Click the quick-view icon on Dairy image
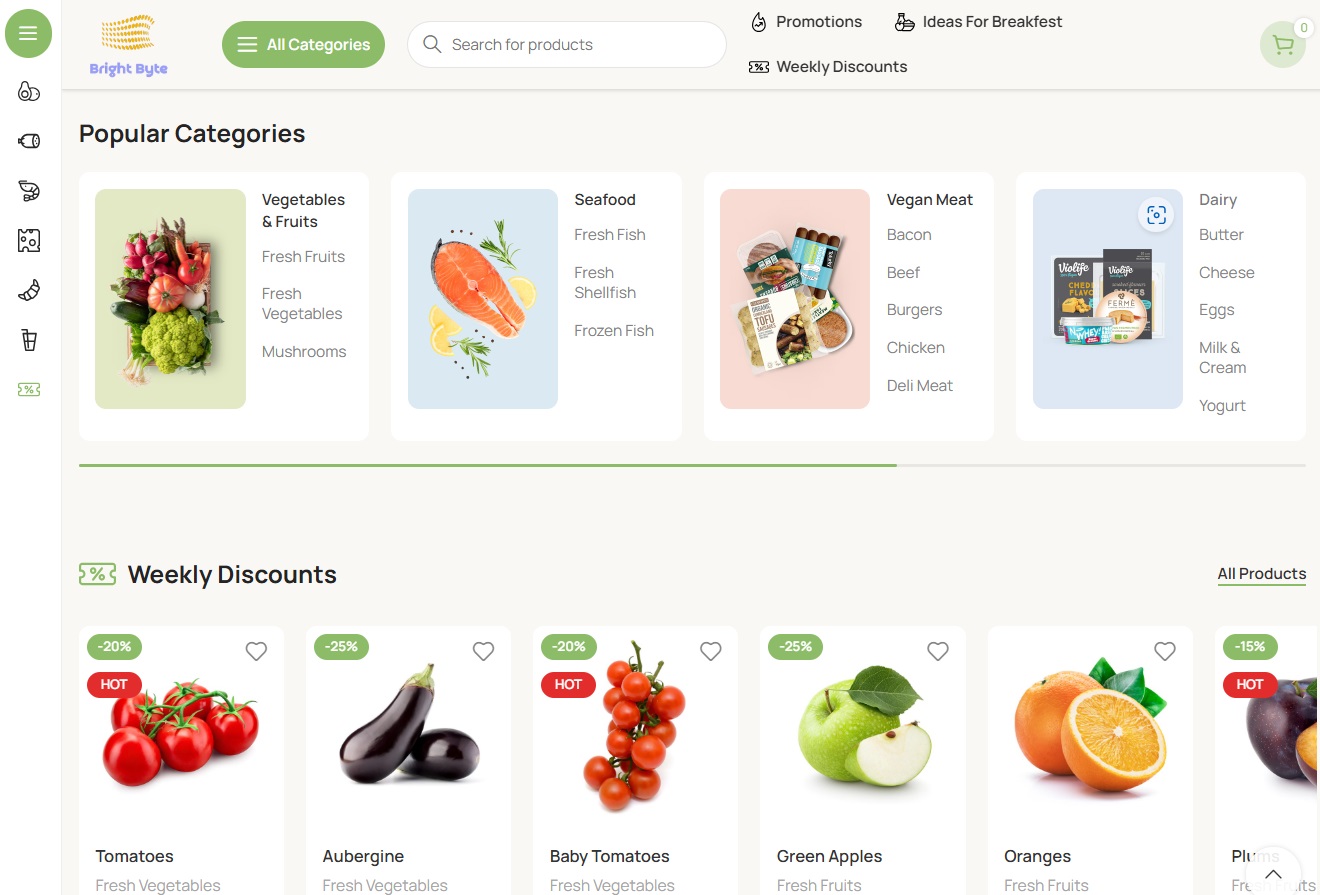This screenshot has height=895, width=1320. [x=1156, y=215]
